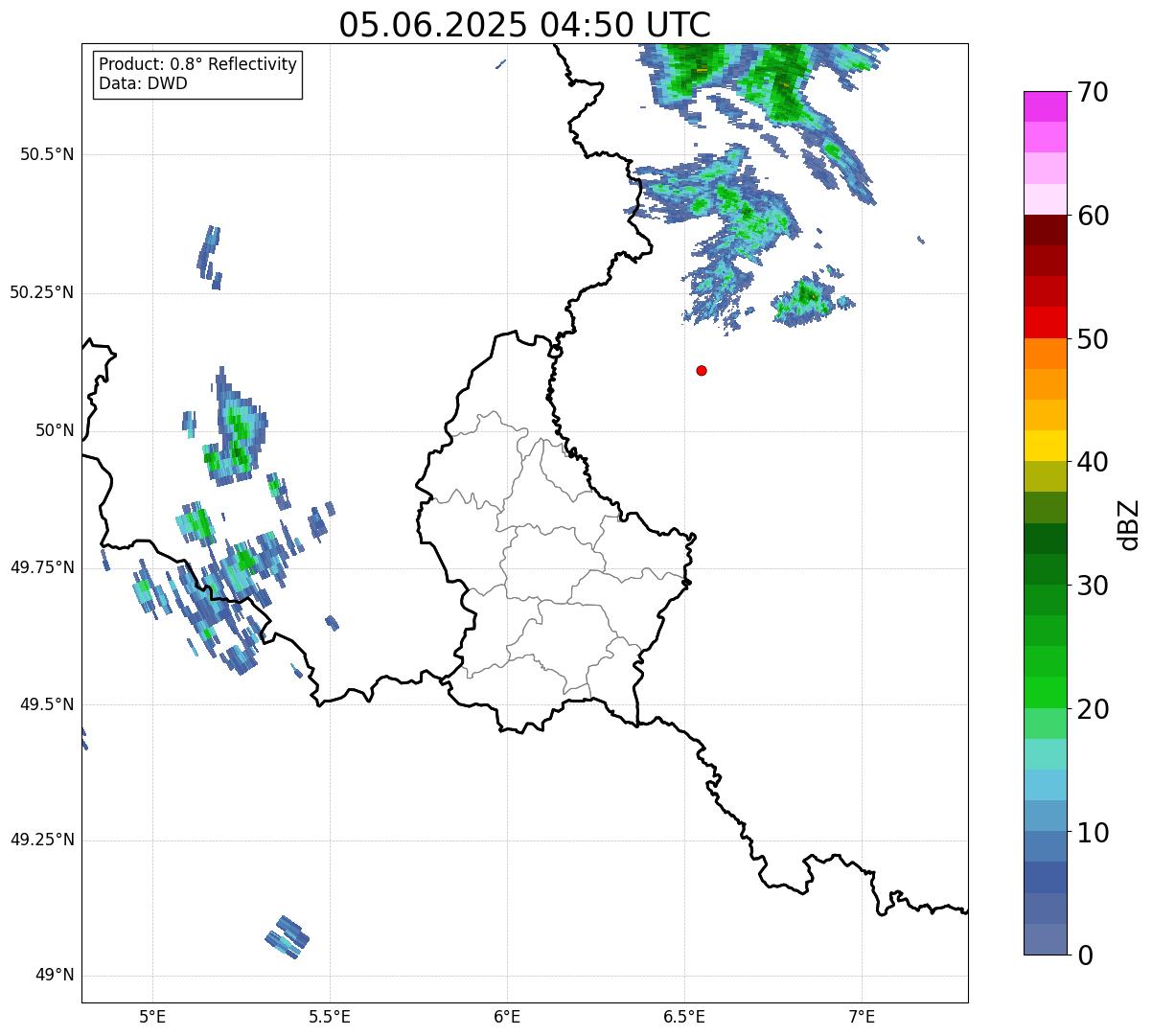Click the "Data: DWD" text
The width and height of the screenshot is (1152, 1036).
tap(144, 83)
